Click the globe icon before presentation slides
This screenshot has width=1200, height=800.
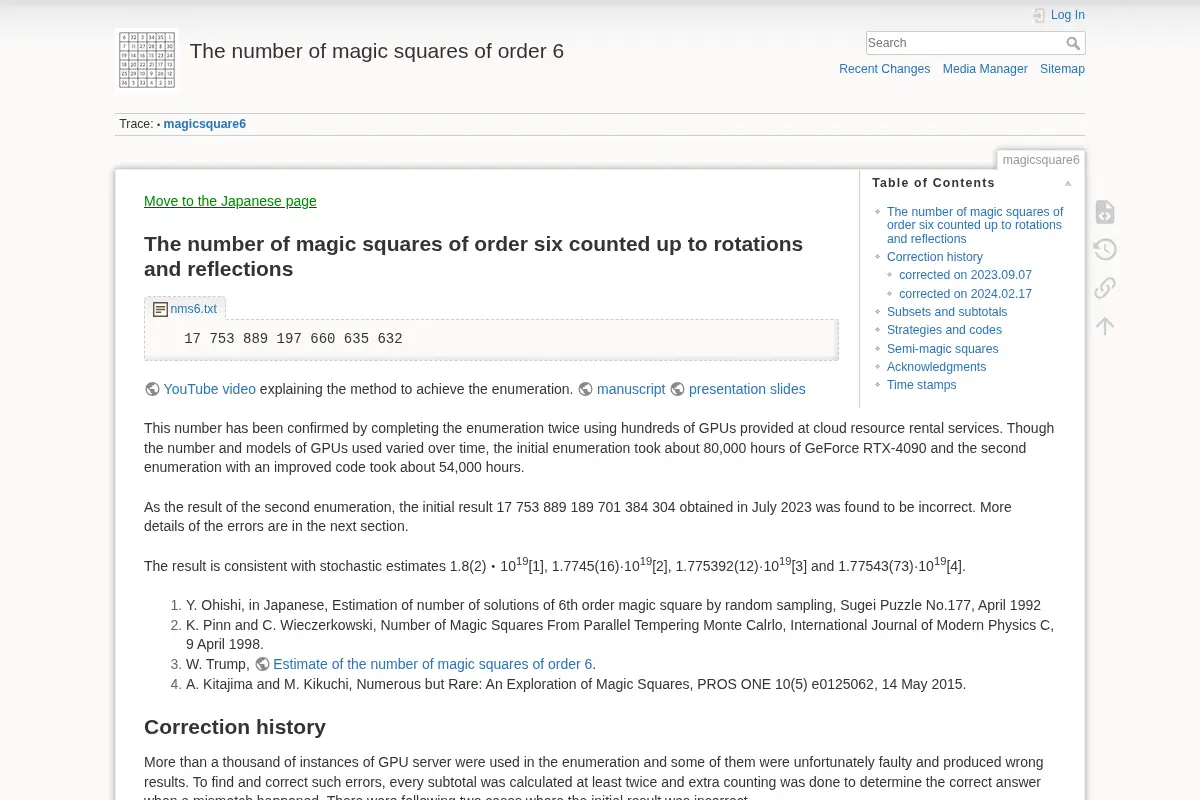click(678, 389)
